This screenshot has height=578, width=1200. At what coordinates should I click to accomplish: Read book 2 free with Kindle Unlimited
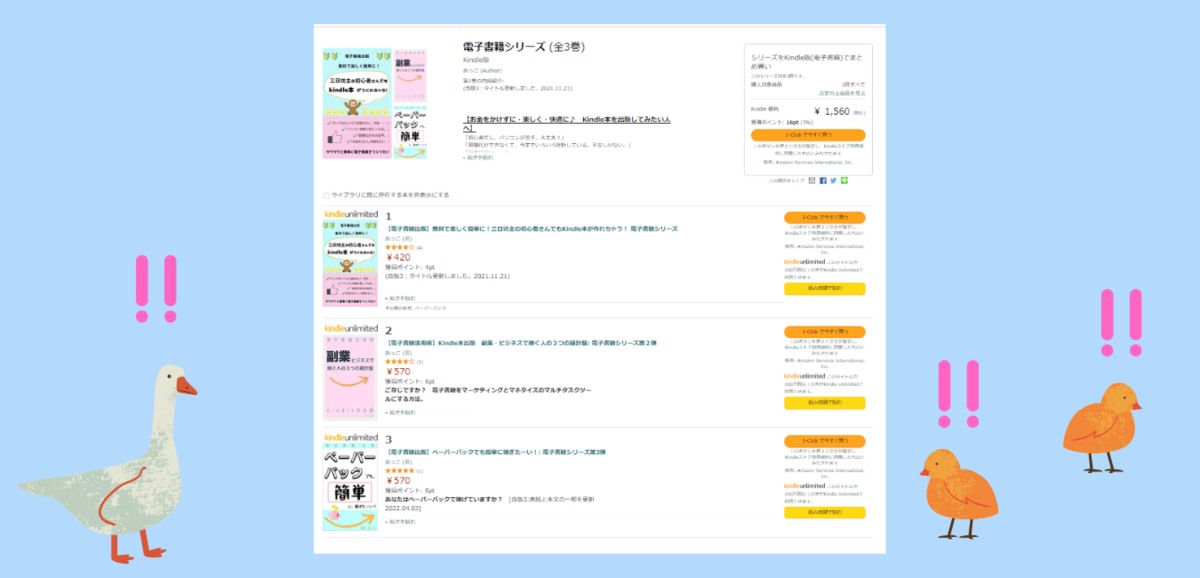coord(824,403)
